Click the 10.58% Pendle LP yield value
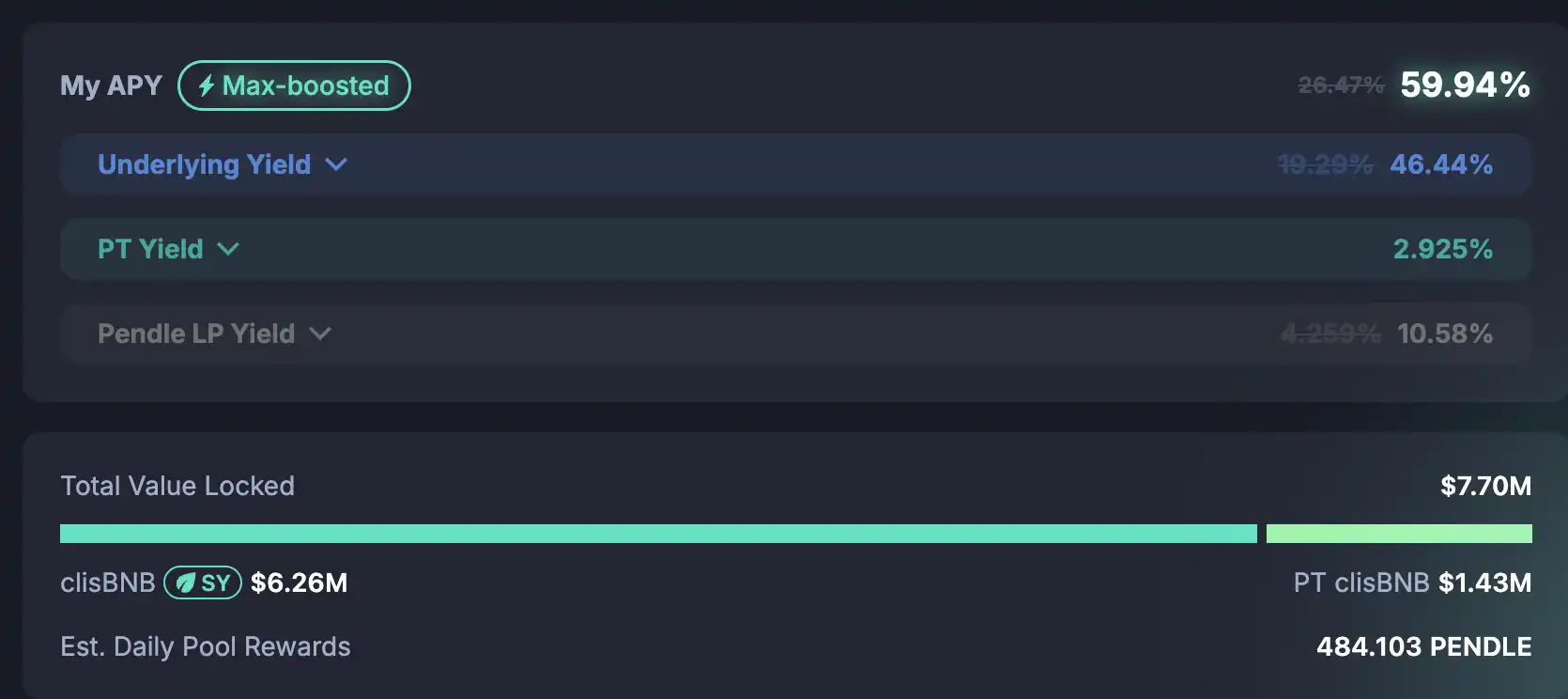The image size is (1568, 699). tap(1444, 334)
